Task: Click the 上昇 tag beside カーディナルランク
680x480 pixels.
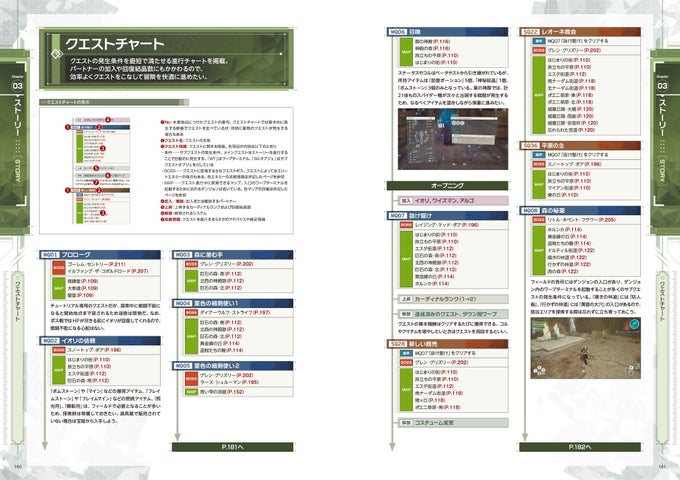Action: tap(405, 299)
